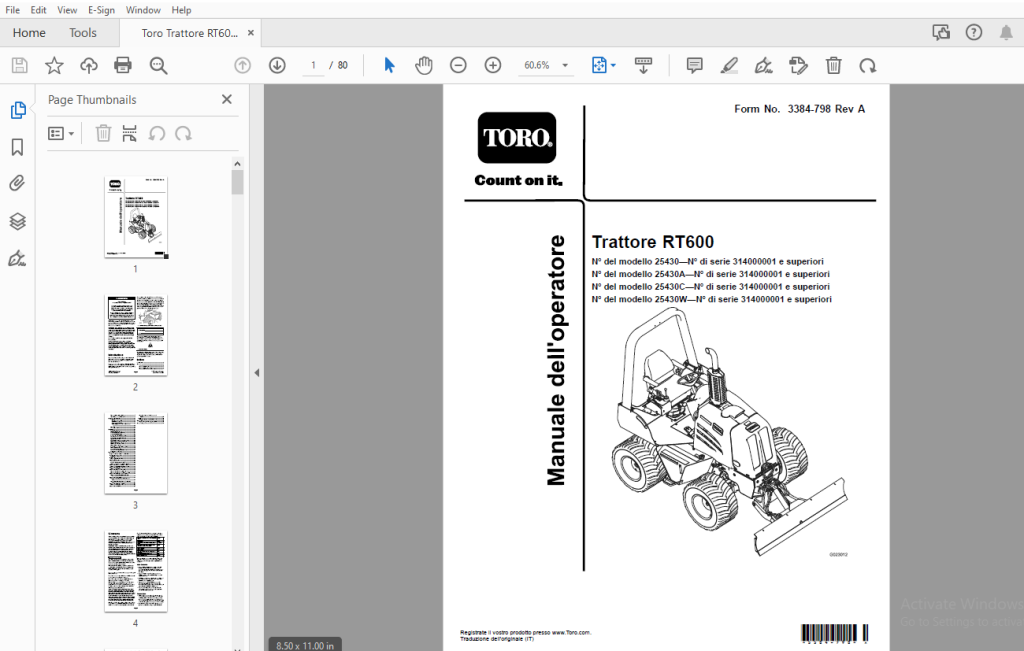1024x651 pixels.
Task: Open the Find text magnifier tool
Action: [x=158, y=65]
